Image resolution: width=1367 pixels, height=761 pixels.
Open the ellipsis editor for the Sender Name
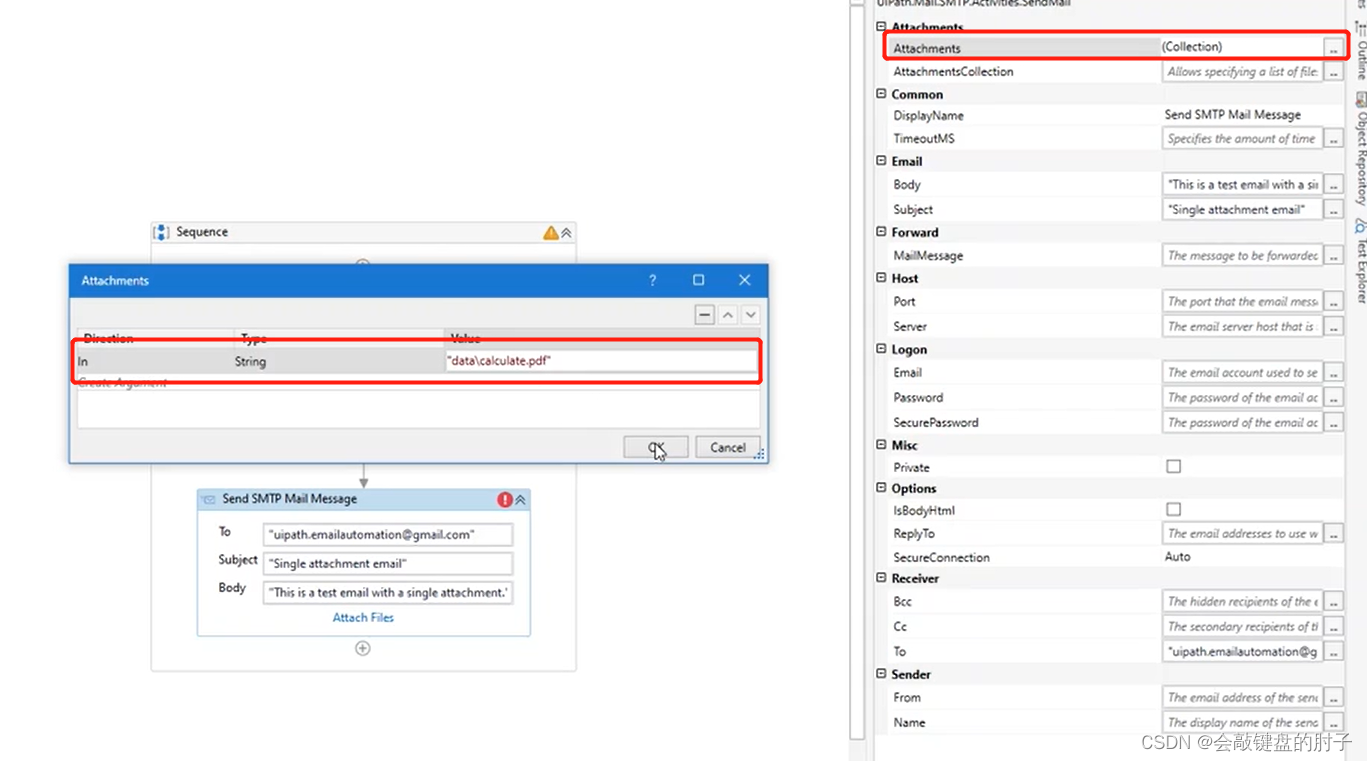(x=1333, y=722)
